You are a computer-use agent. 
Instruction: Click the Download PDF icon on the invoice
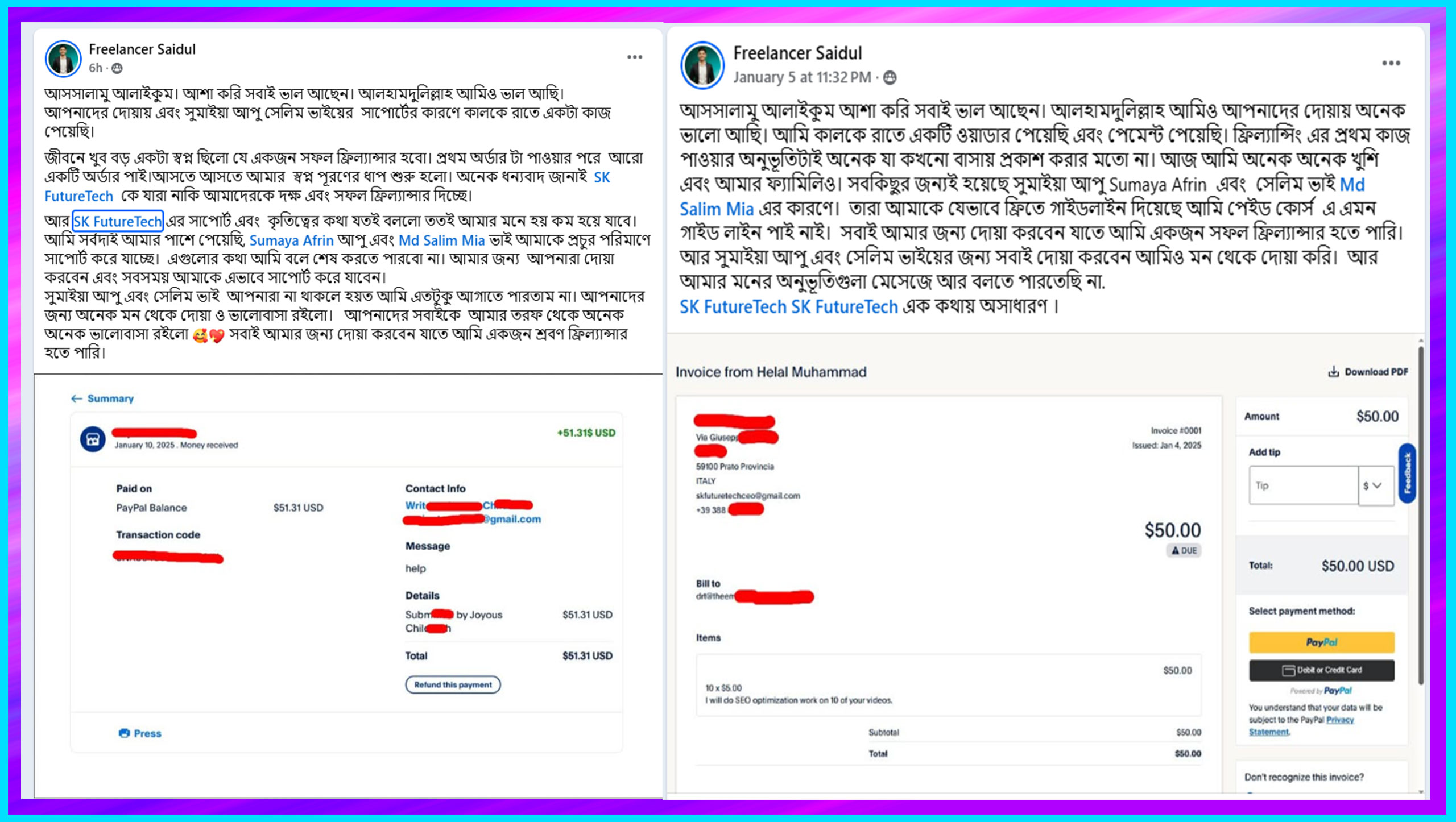1333,372
